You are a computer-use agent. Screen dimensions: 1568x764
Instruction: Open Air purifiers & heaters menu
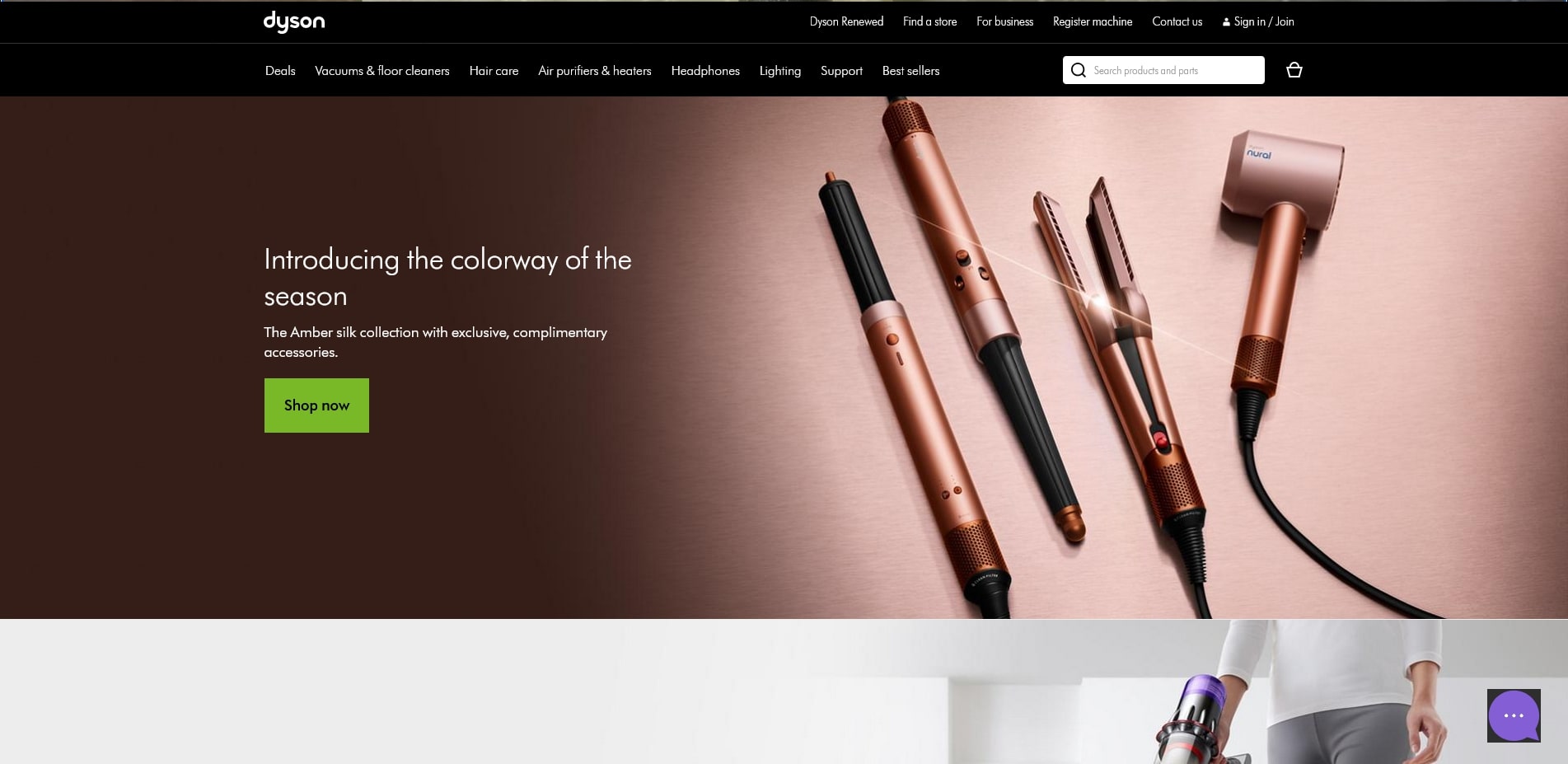pyautogui.click(x=595, y=71)
